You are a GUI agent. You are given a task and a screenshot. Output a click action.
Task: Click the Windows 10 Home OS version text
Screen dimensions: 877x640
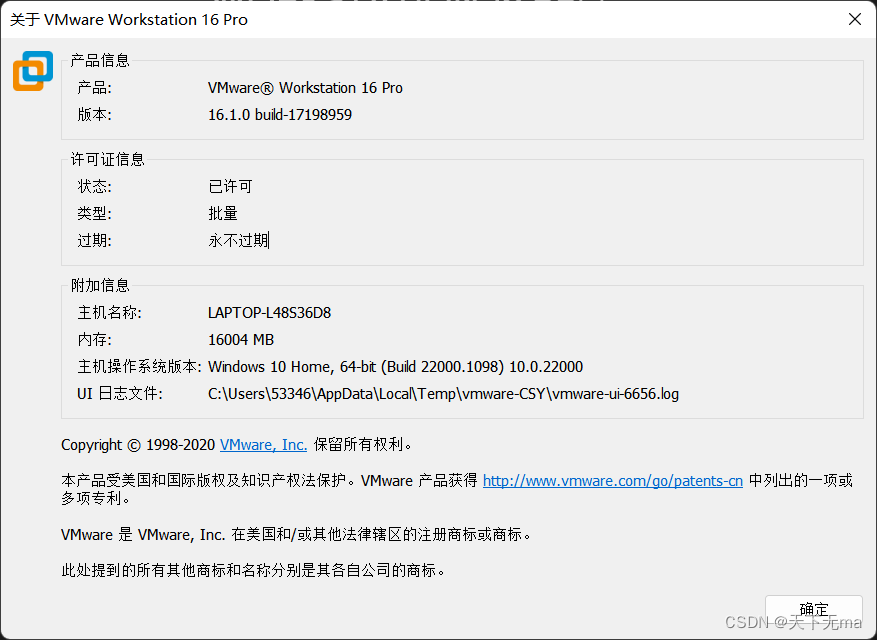[x=394, y=366]
